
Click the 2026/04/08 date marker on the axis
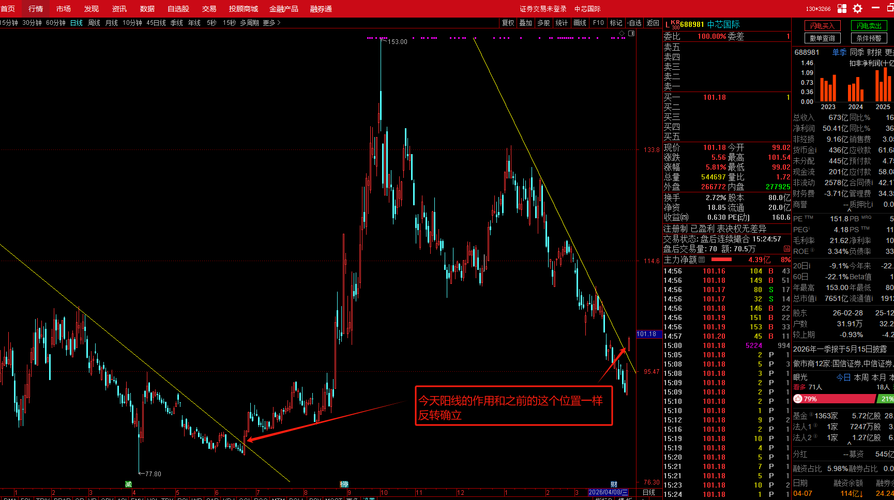608,492
